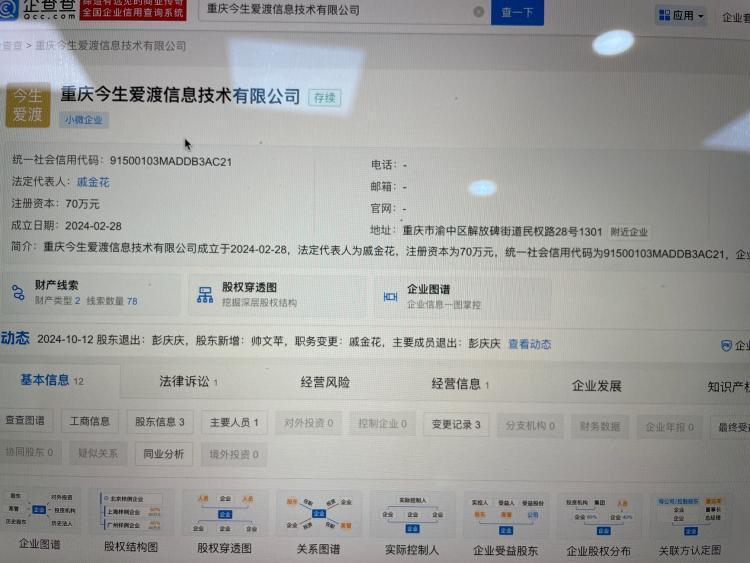The image size is (750, 563).
Task: Click credit code 91500103MADDB3AC21 text
Action: [171, 162]
